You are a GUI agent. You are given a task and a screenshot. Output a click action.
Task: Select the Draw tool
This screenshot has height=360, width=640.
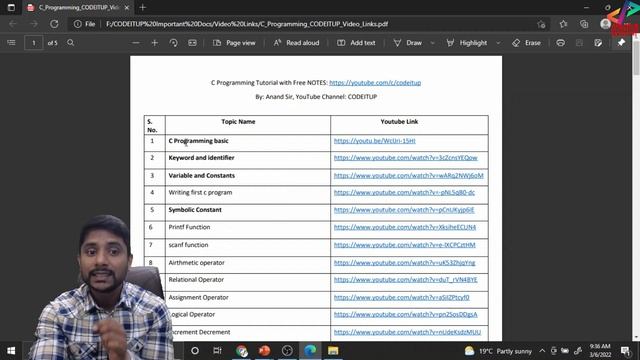tap(407, 42)
